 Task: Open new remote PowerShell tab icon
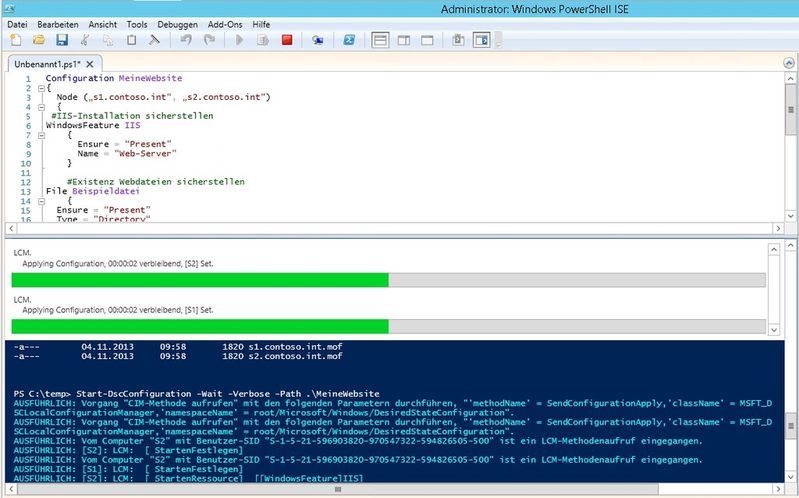tap(317, 40)
